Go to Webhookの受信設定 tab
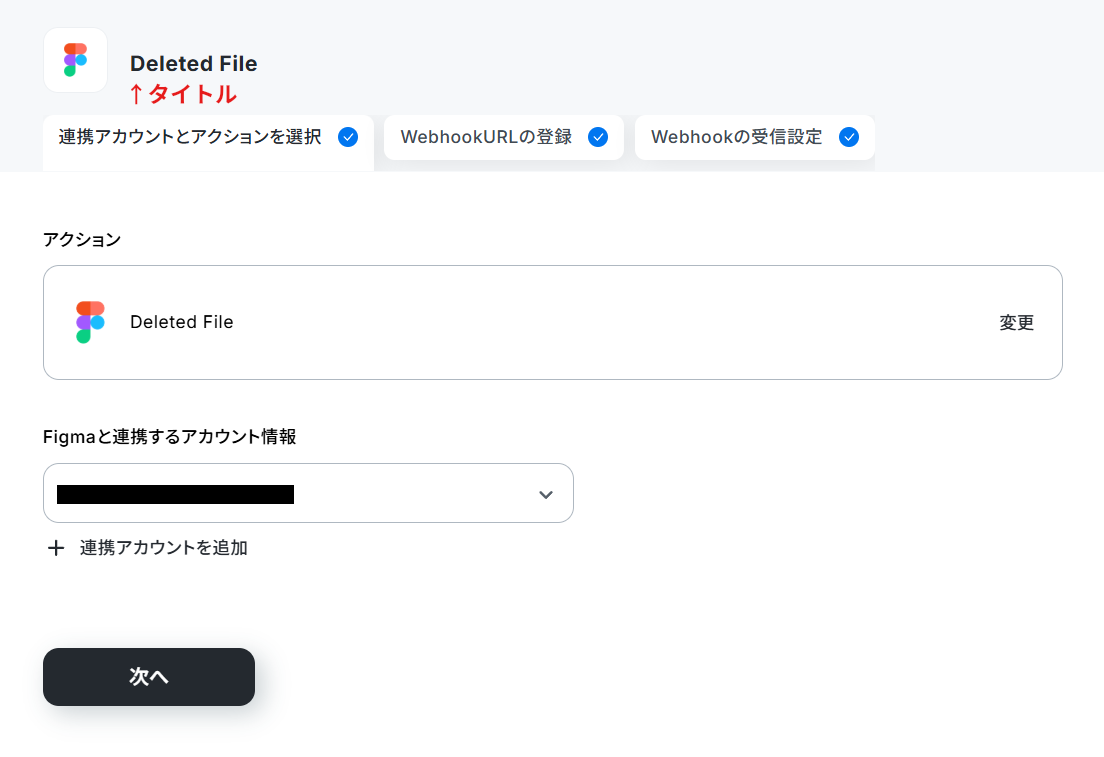 [x=755, y=137]
